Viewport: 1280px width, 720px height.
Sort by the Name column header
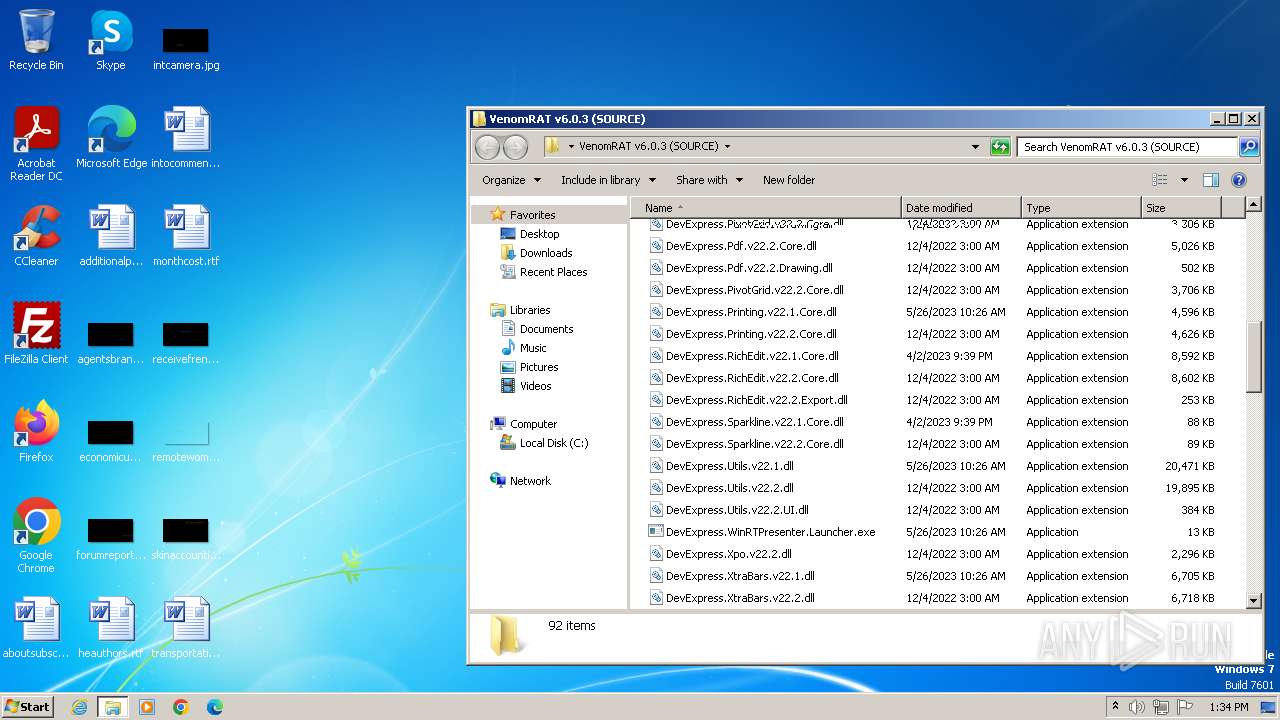pyautogui.click(x=765, y=208)
